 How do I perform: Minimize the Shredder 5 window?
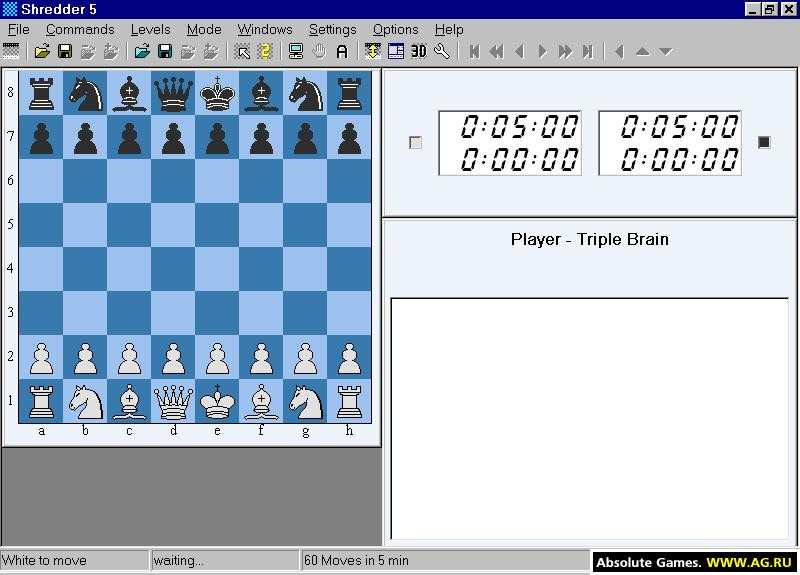[752, 9]
